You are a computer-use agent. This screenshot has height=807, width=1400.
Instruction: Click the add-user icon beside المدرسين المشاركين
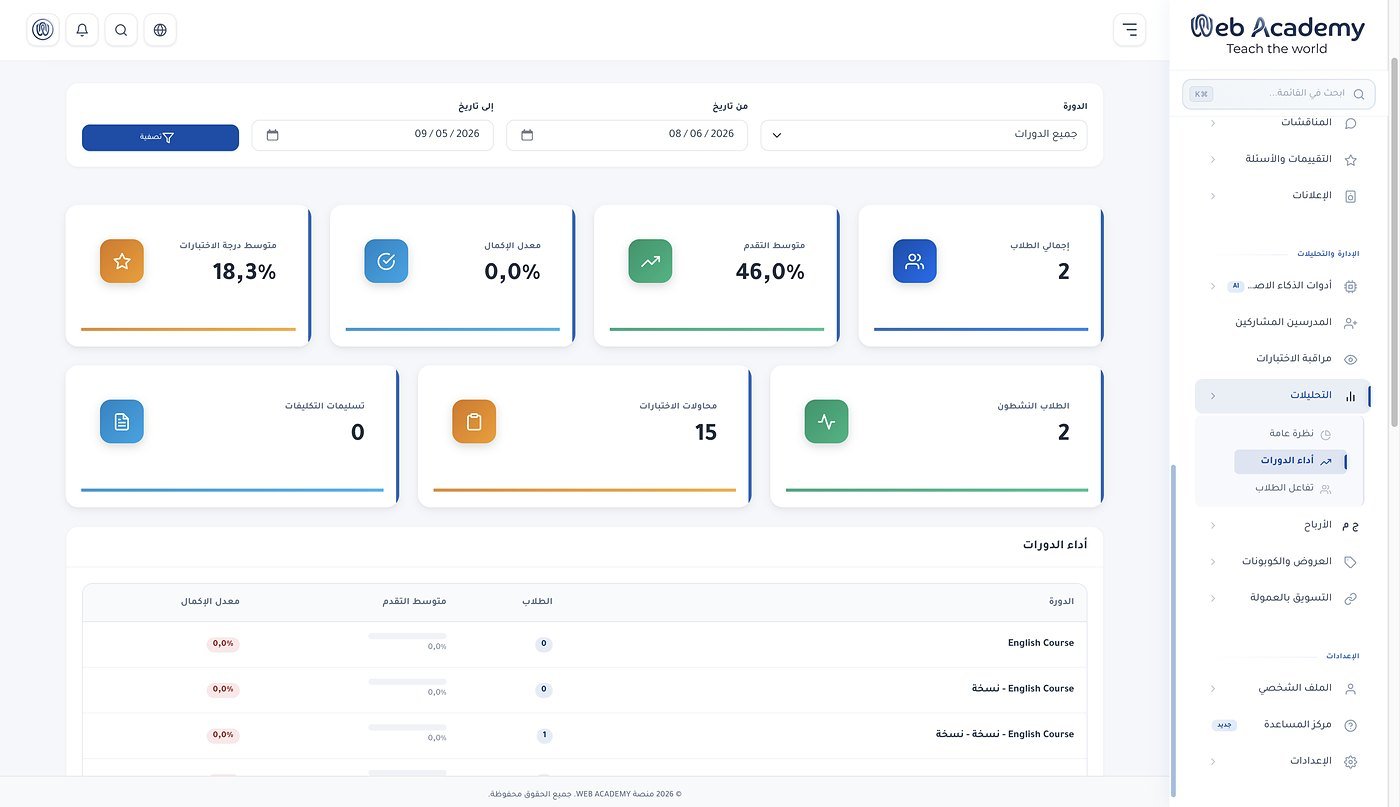[x=1350, y=323]
